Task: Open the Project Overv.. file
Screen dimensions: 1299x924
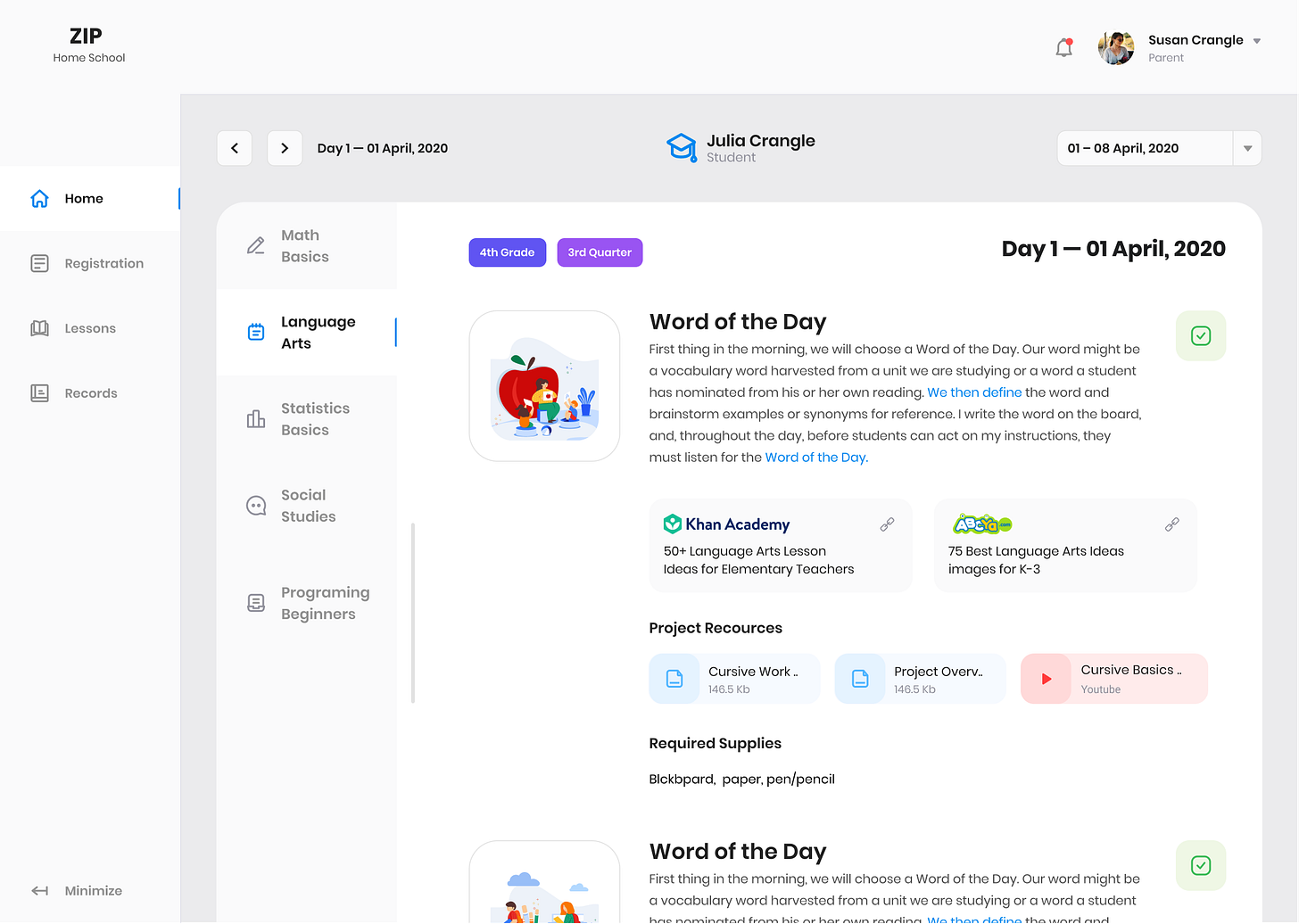Action: pos(920,680)
